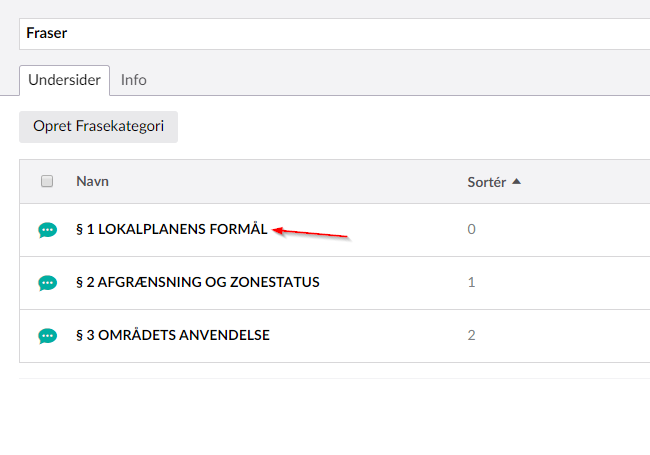Click the red arrow pointing at § 1
This screenshot has height=455, width=650.
(x=310, y=233)
